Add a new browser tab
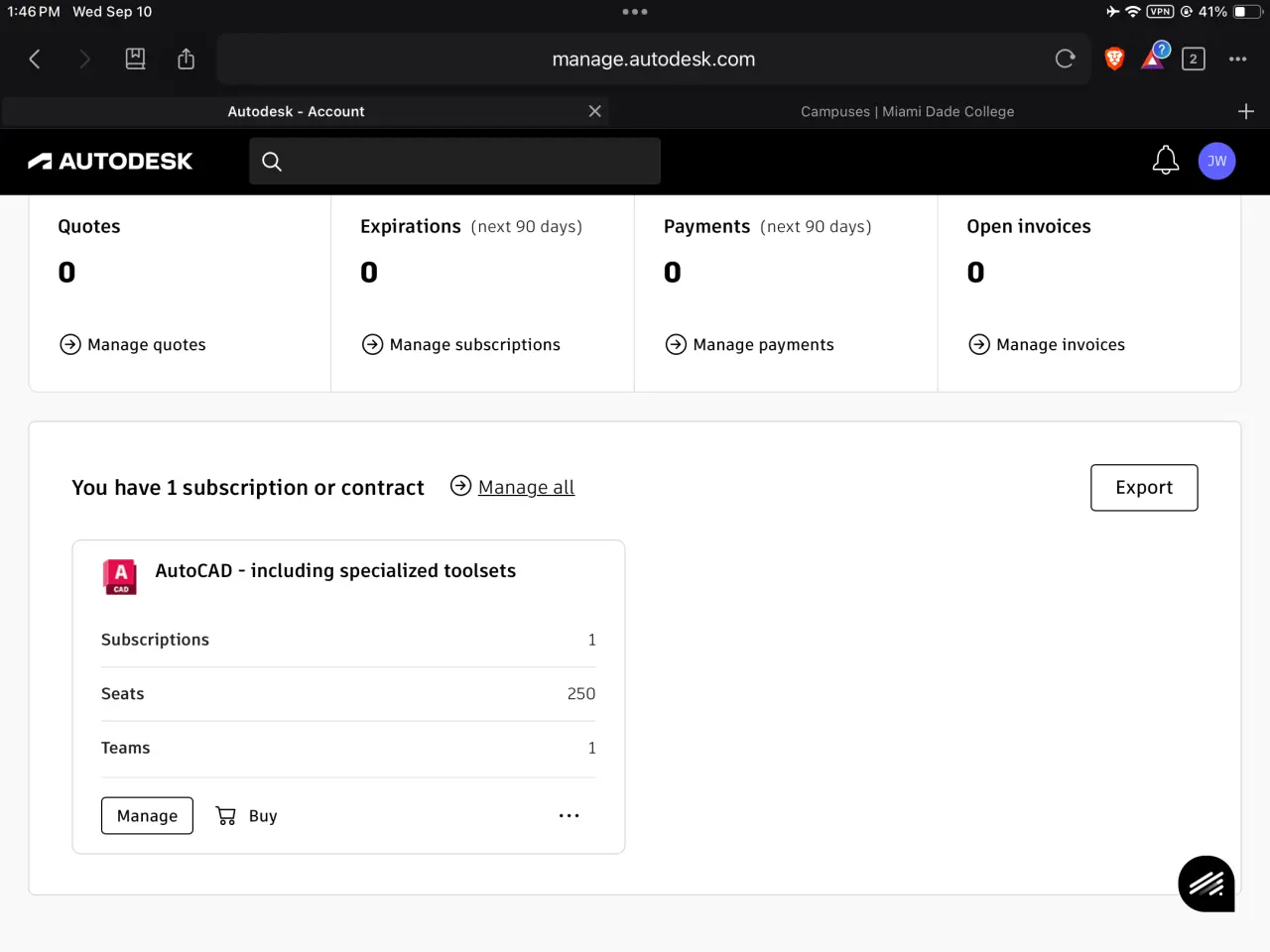The image size is (1270, 952). click(1246, 111)
